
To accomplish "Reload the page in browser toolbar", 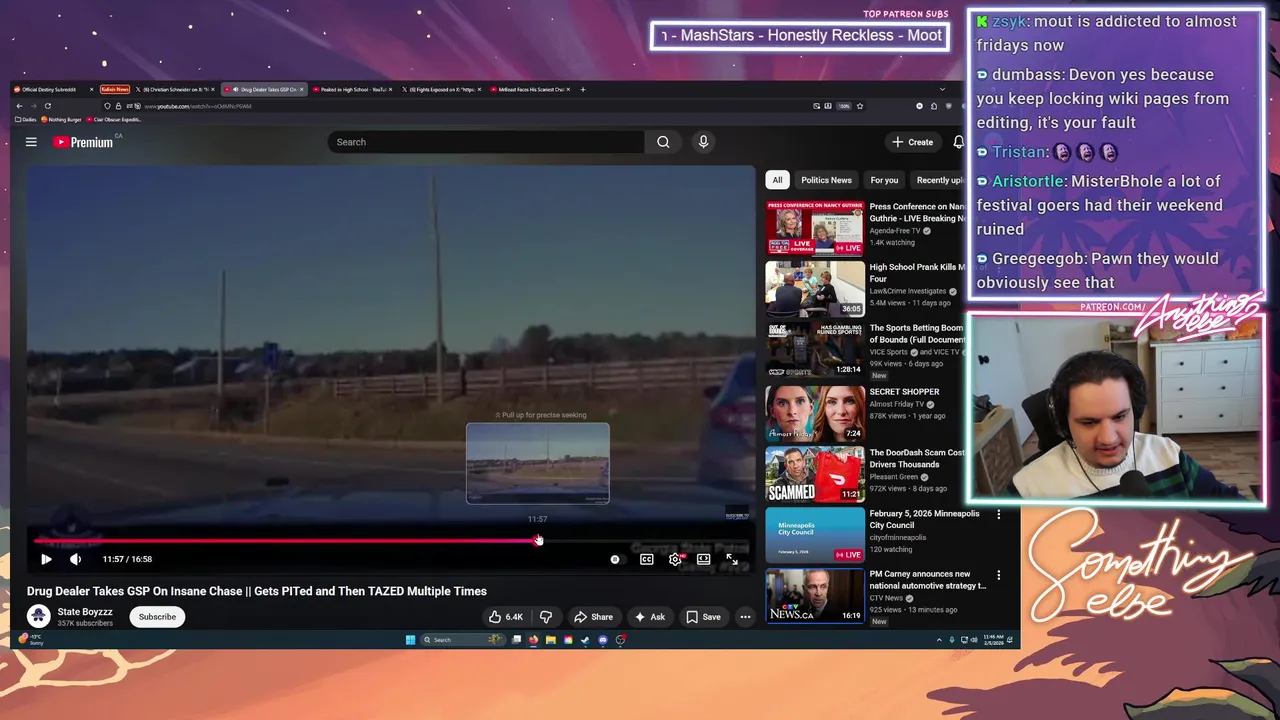I will pos(47,106).
